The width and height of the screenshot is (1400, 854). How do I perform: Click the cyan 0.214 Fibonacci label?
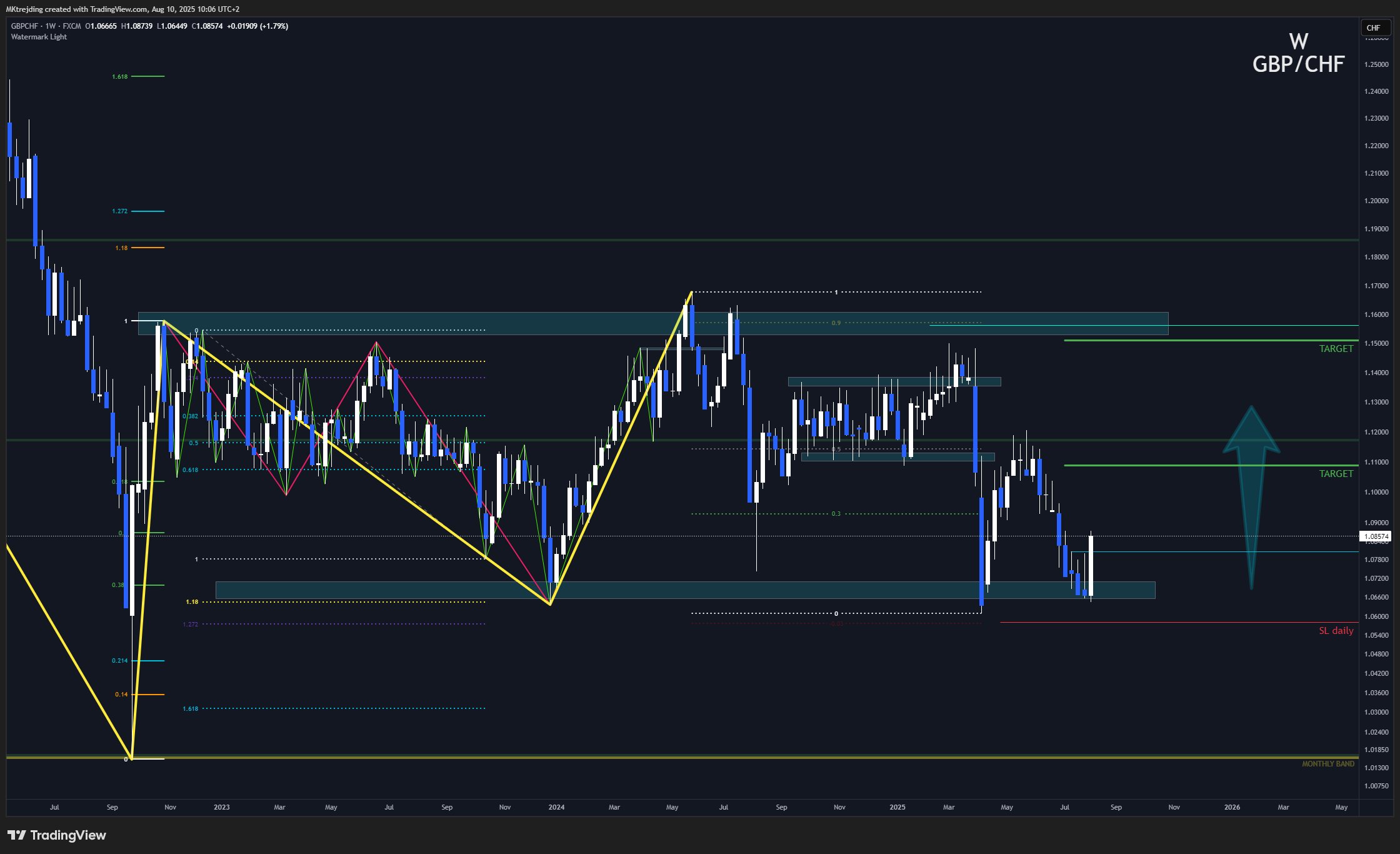click(x=120, y=661)
